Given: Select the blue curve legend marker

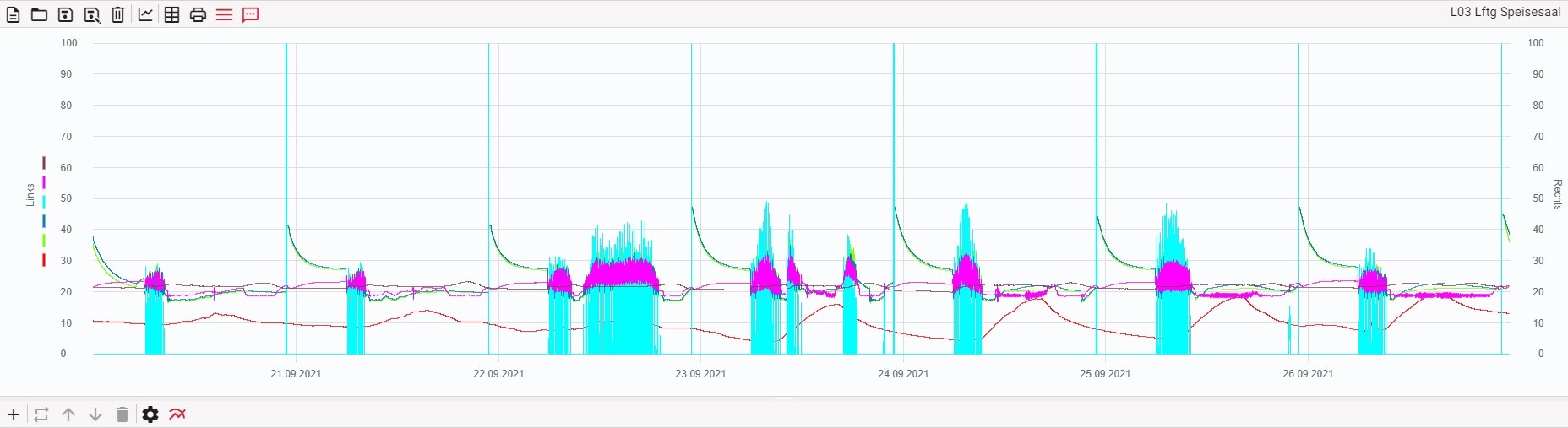Looking at the screenshot, I should (x=44, y=221).
